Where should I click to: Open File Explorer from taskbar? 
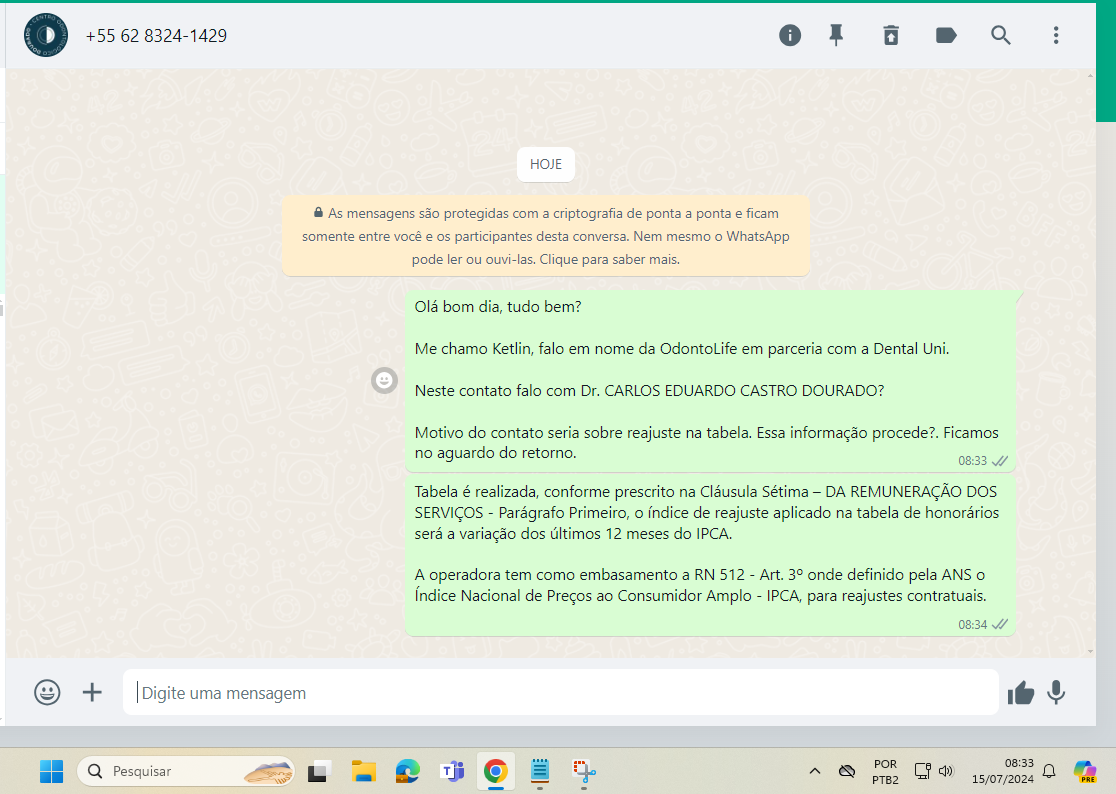click(364, 771)
